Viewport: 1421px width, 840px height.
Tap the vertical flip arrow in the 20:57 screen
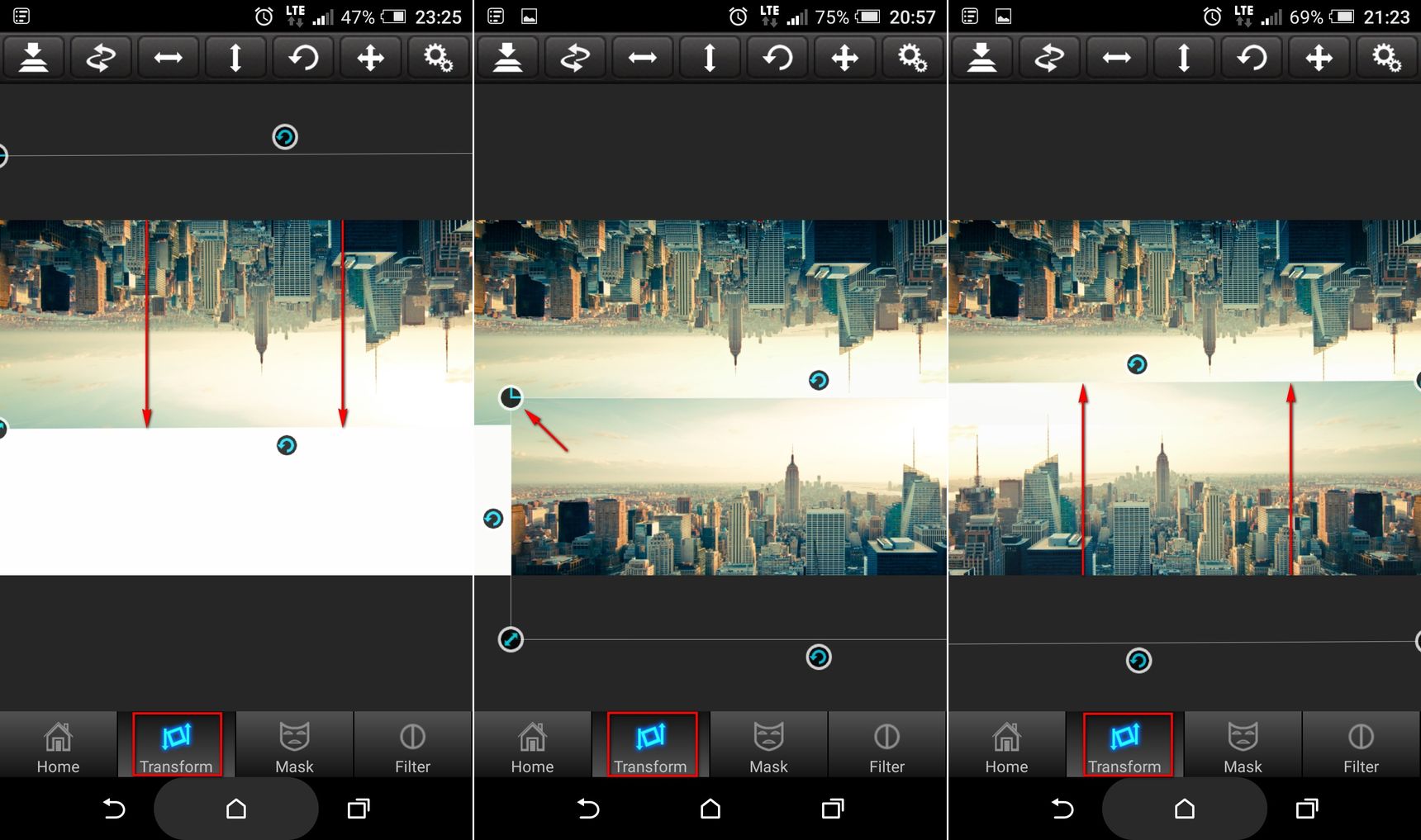click(710, 58)
